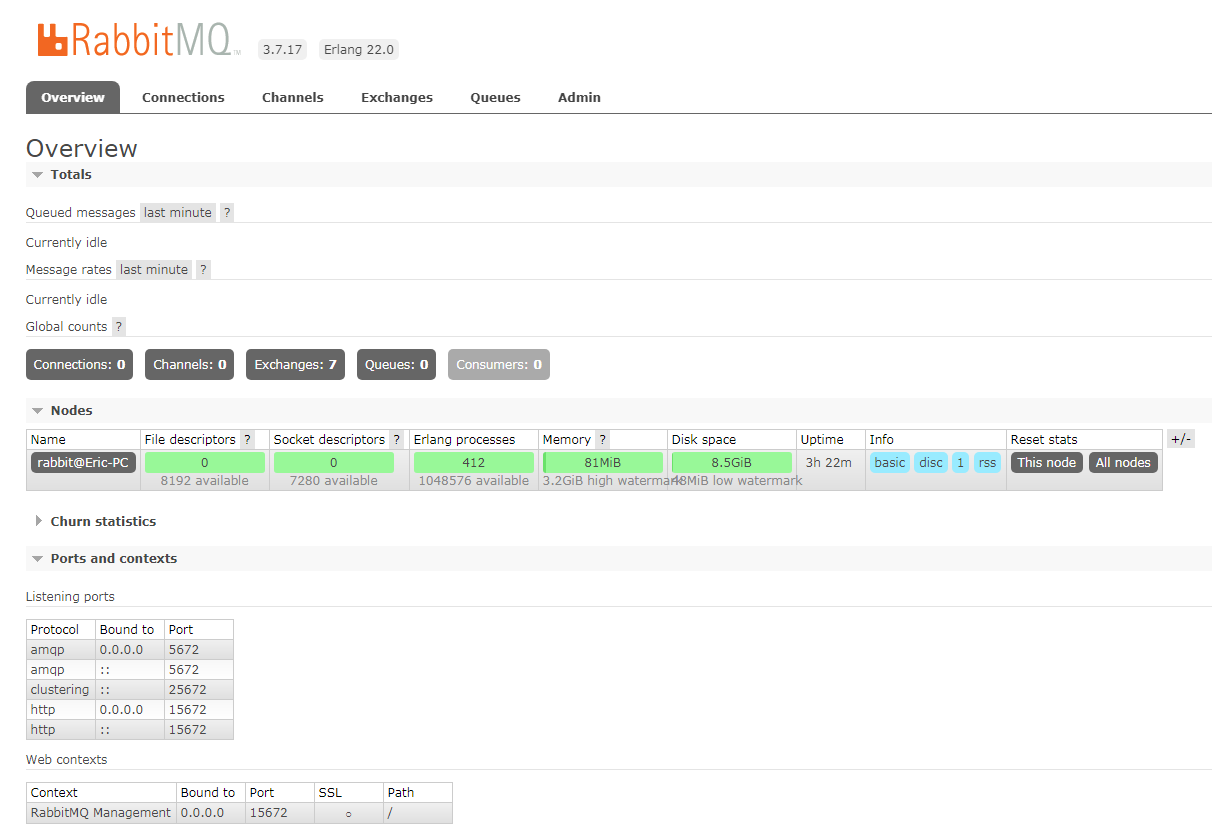Screen dimensions: 1212x837
Task: Click the 8.5GiB disk space bar
Action: pyautogui.click(x=732, y=462)
